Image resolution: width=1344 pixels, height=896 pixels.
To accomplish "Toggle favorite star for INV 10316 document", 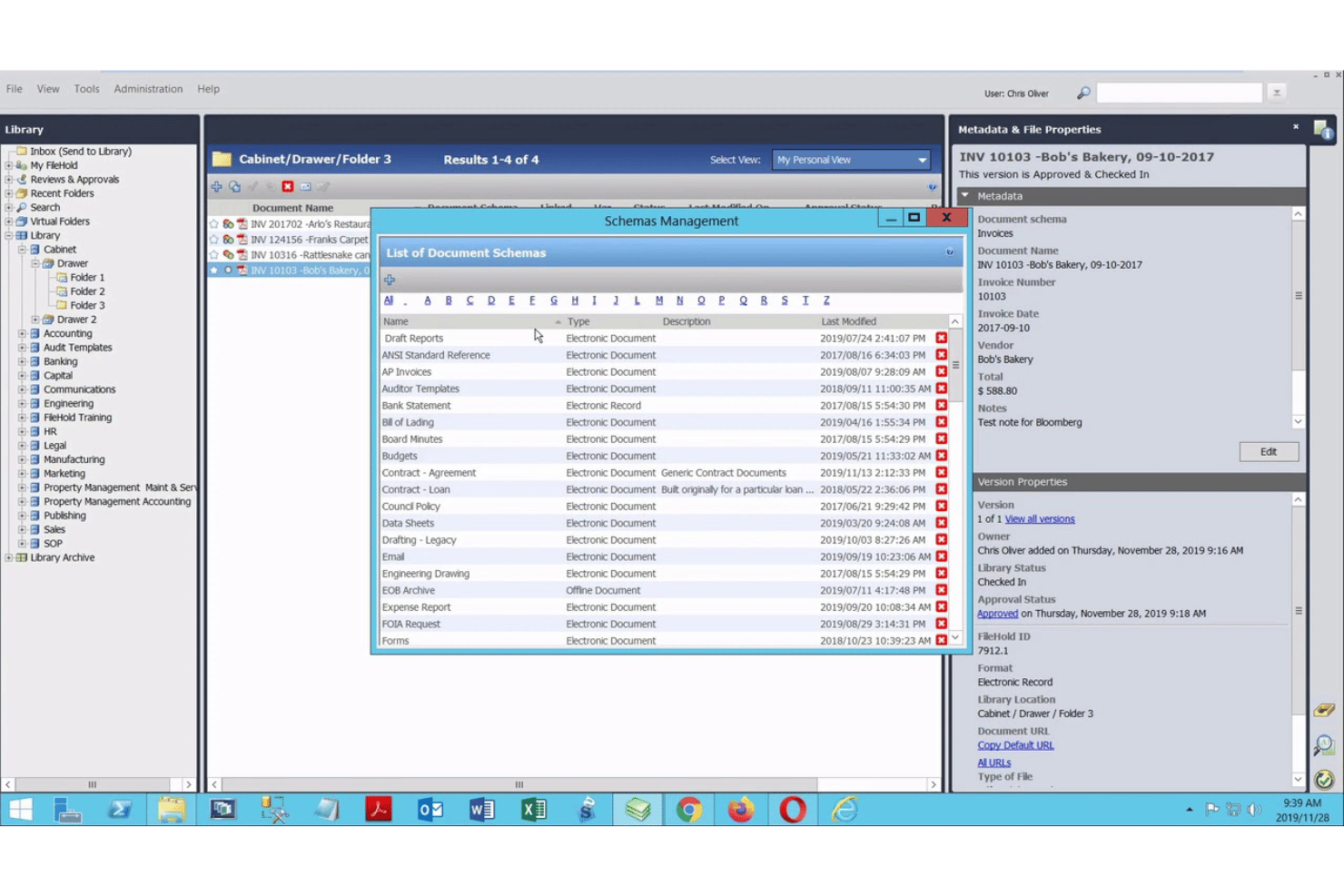I will 214,255.
